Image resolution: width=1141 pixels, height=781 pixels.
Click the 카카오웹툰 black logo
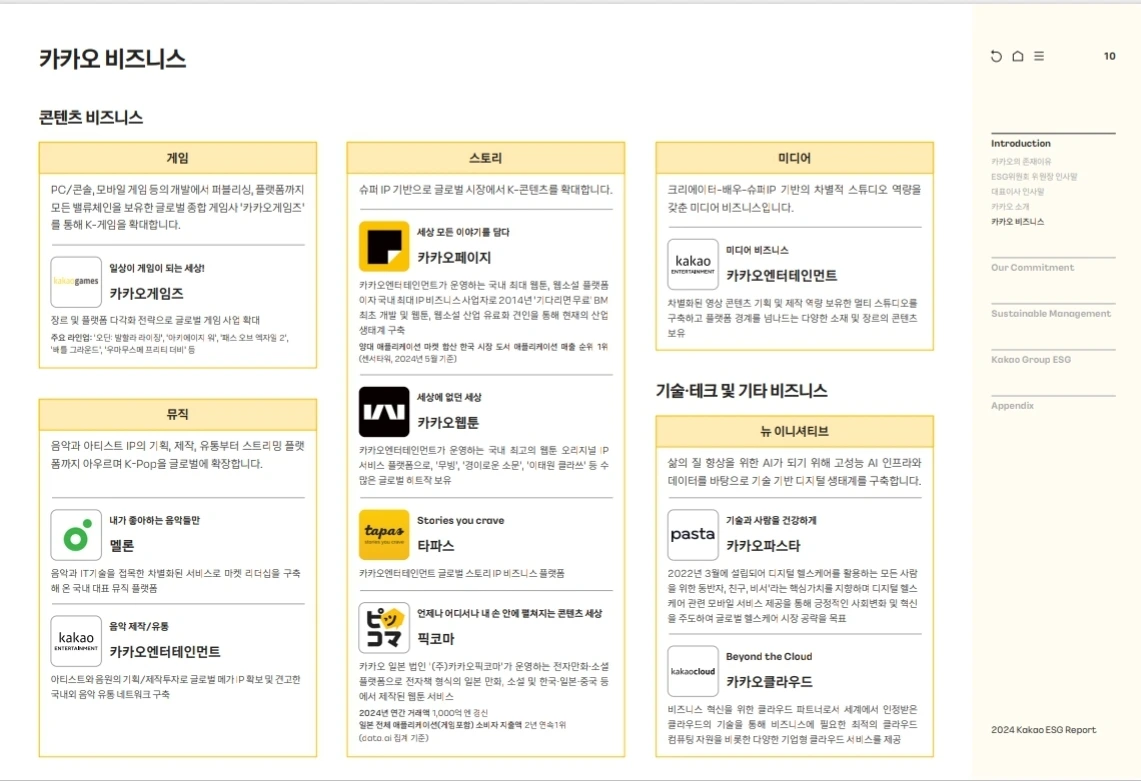click(384, 412)
